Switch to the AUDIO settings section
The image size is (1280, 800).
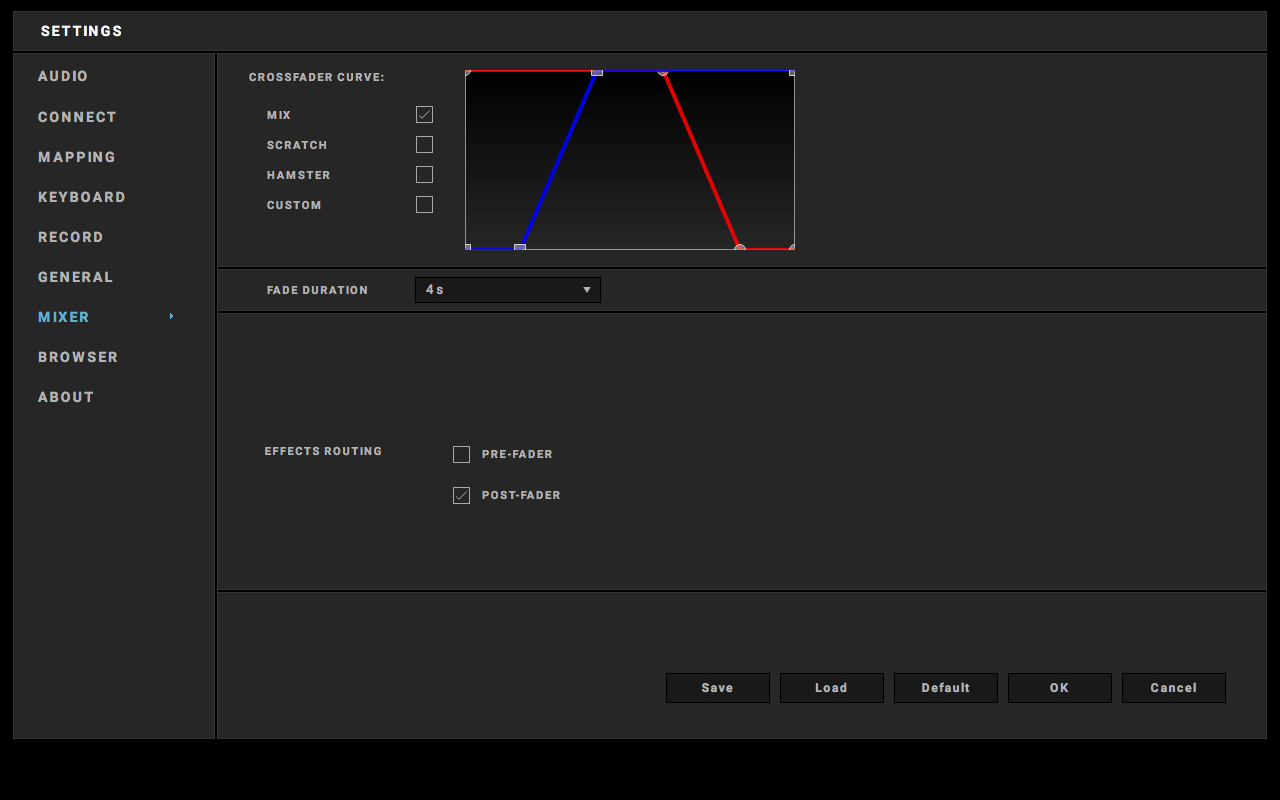point(62,76)
